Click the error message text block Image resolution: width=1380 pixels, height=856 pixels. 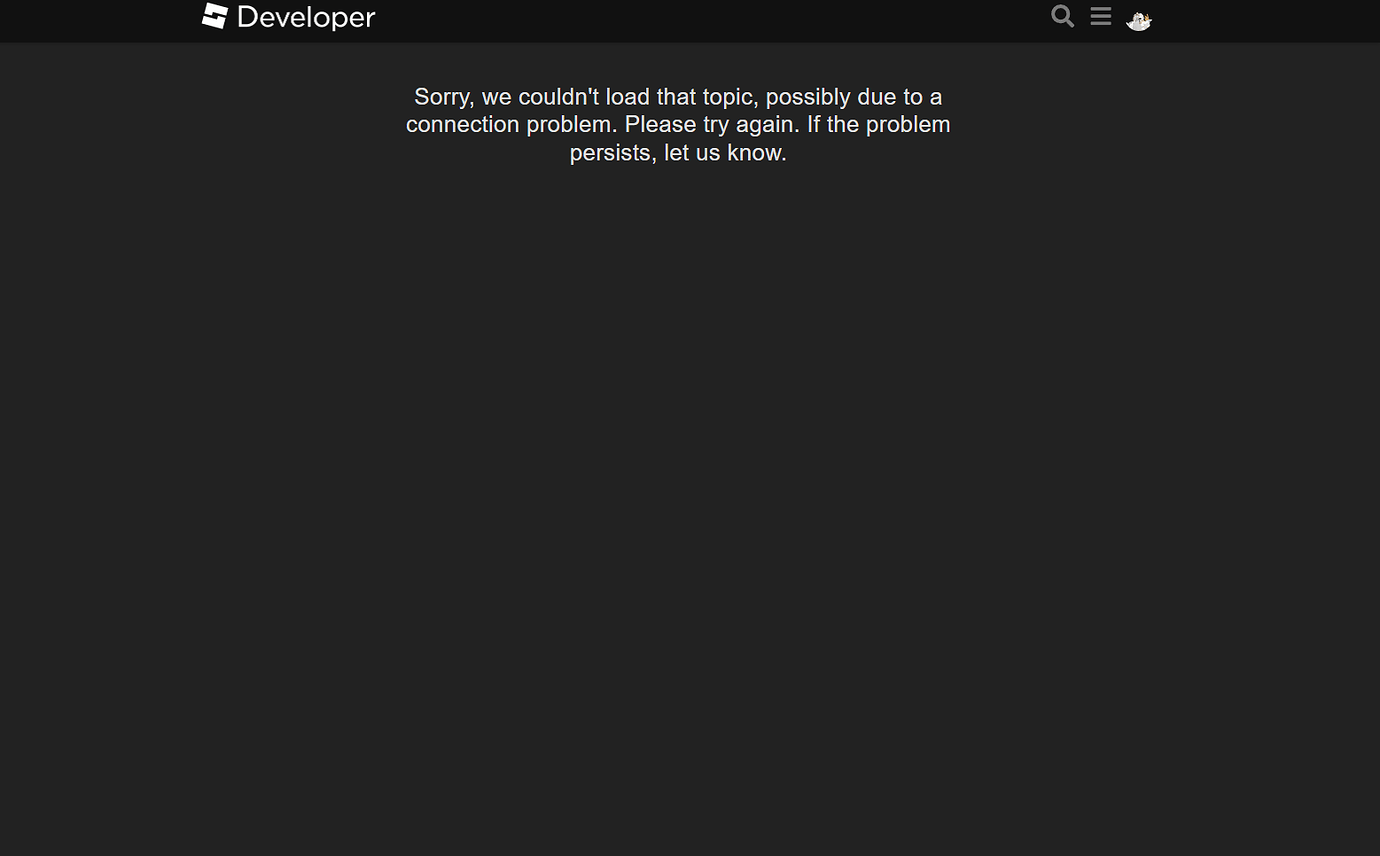678,124
